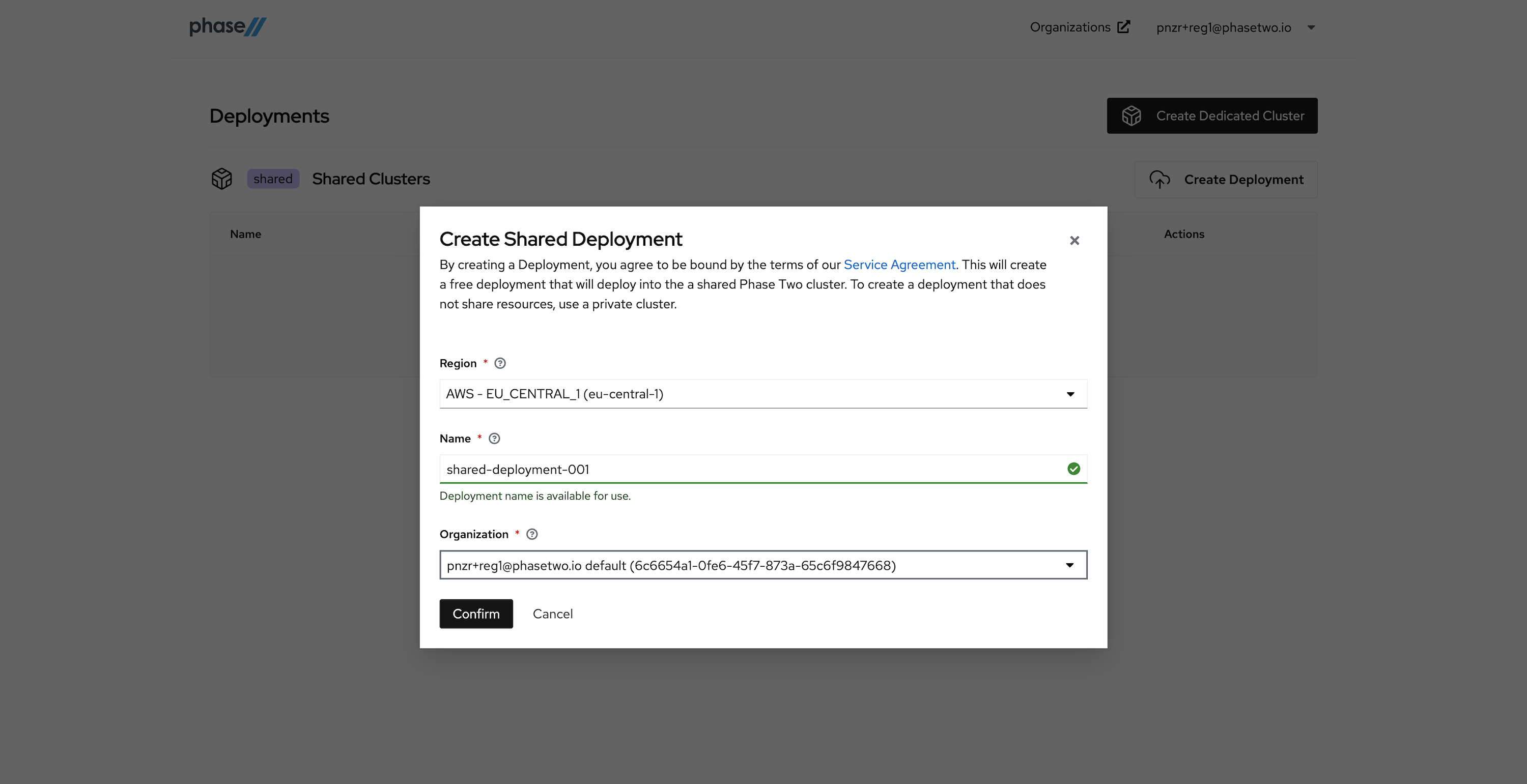Viewport: 1527px width, 784px height.
Task: Click Cancel to dismiss the dialog
Action: pyautogui.click(x=552, y=614)
